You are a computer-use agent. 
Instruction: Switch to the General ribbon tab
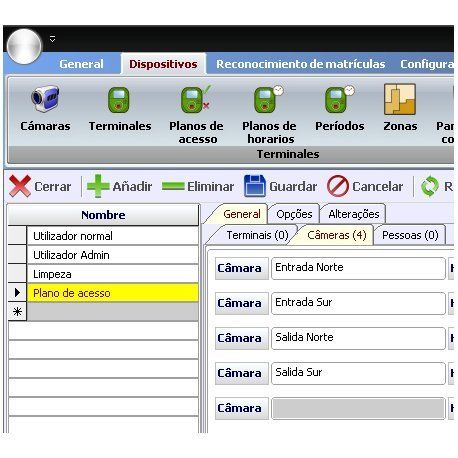pos(81,64)
